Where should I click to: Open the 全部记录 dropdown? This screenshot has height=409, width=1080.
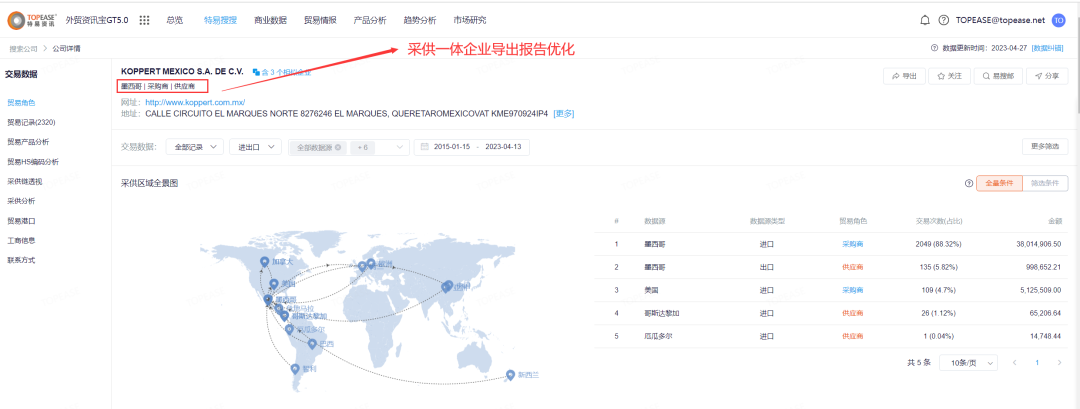(194, 147)
